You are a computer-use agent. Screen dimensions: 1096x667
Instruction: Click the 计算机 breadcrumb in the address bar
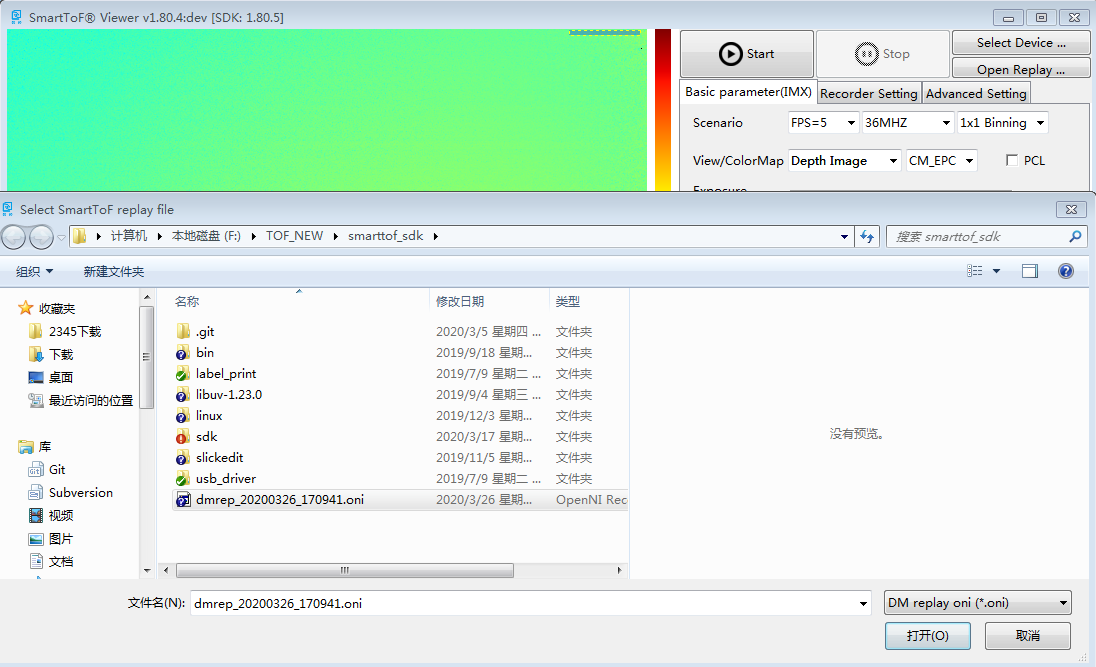click(x=129, y=236)
